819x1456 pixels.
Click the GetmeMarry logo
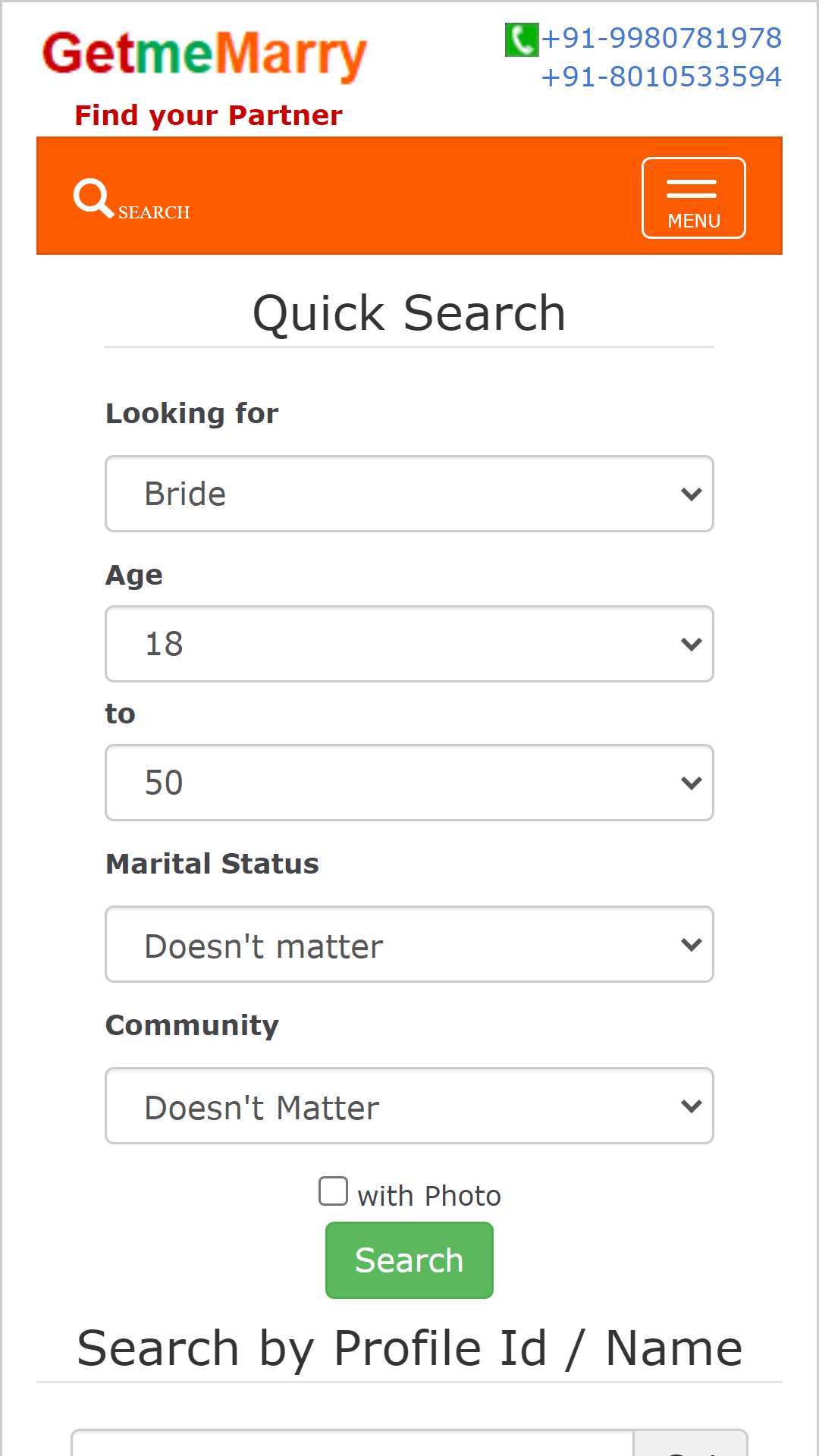[x=205, y=55]
